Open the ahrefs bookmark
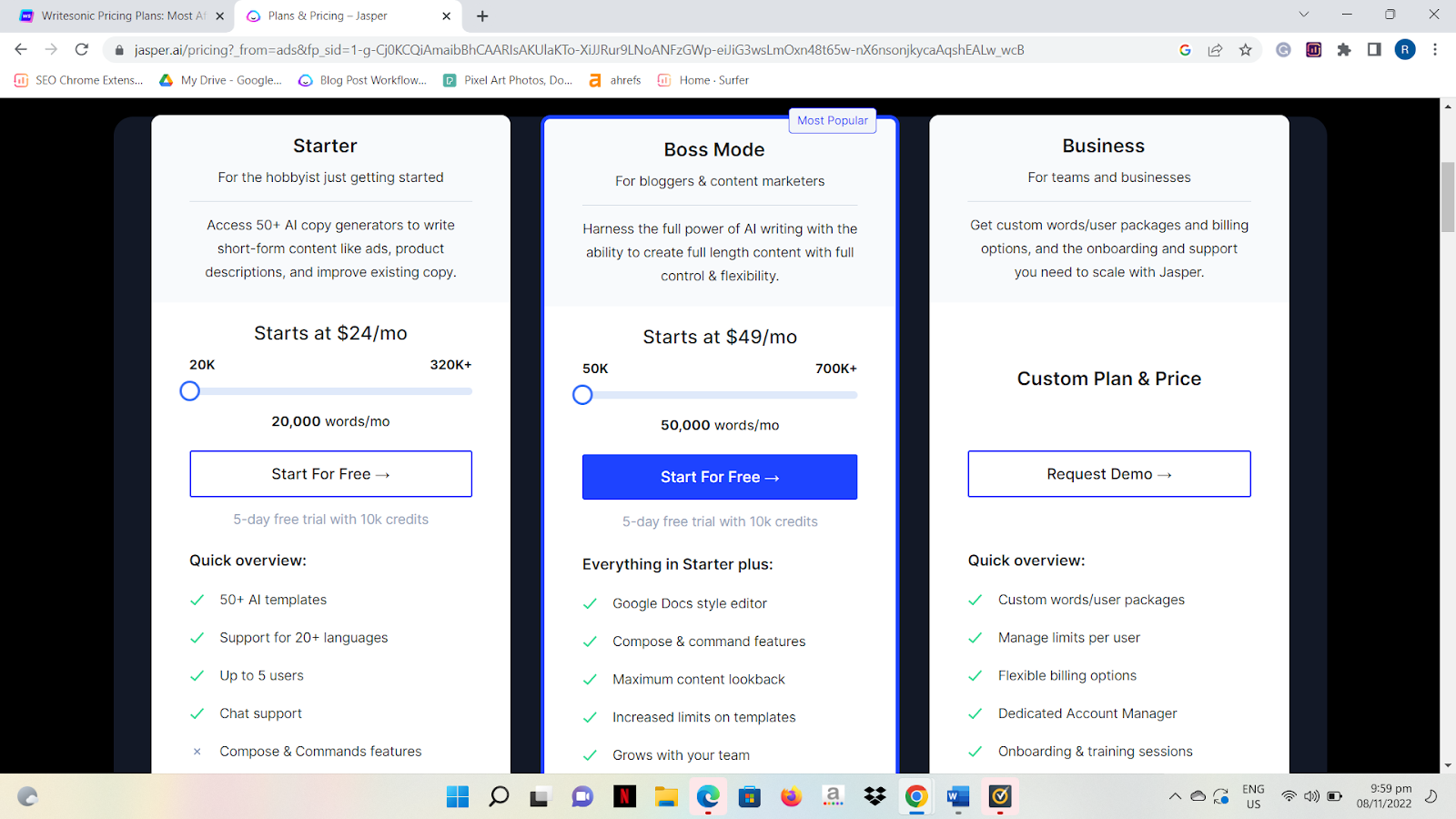This screenshot has width=1456, height=819. click(615, 80)
